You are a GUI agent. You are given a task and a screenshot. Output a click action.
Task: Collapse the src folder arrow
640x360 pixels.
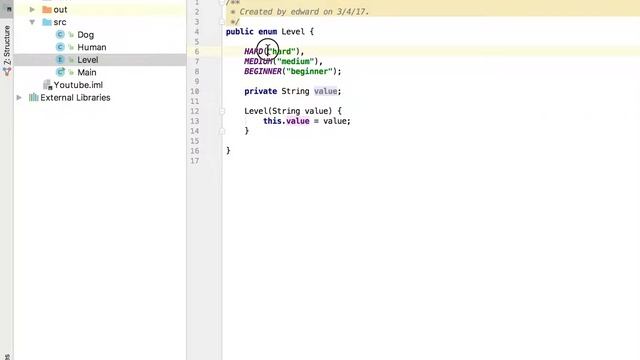pos(32,22)
